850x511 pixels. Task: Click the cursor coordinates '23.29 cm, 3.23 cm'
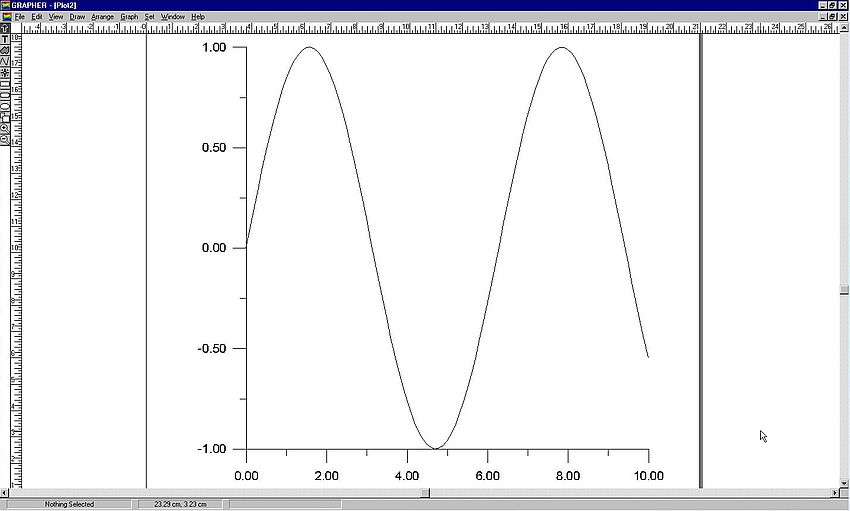click(180, 504)
